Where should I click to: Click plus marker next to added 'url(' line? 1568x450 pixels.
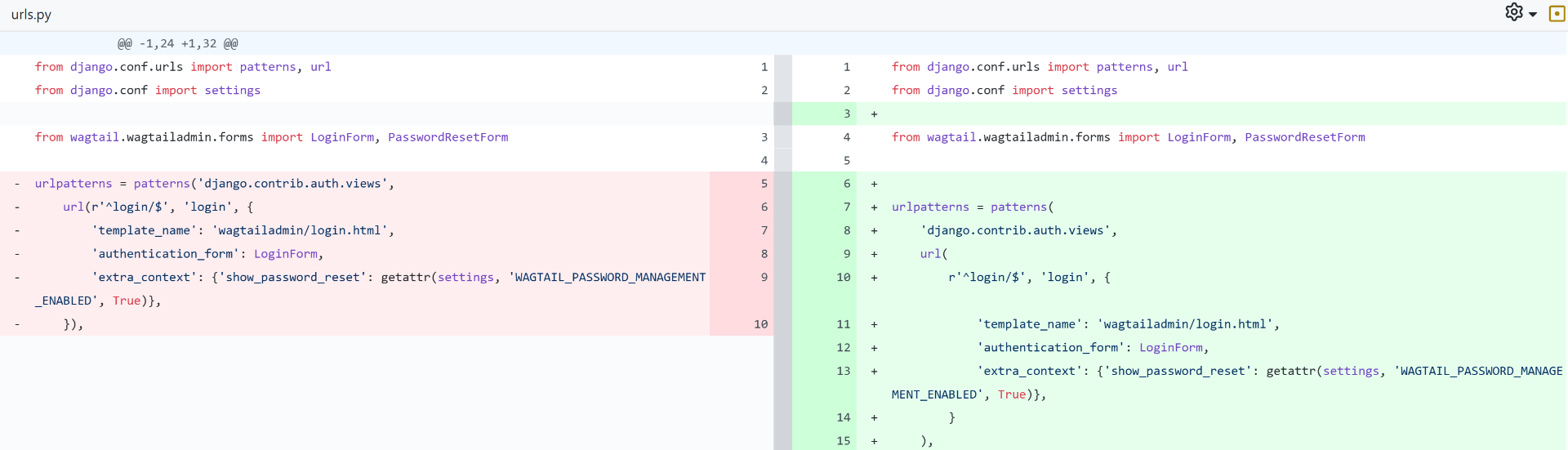(x=874, y=254)
